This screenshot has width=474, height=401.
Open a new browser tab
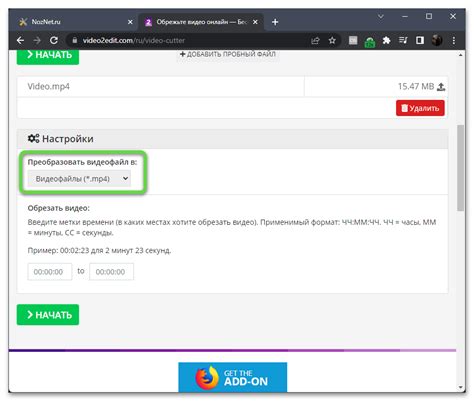click(275, 22)
